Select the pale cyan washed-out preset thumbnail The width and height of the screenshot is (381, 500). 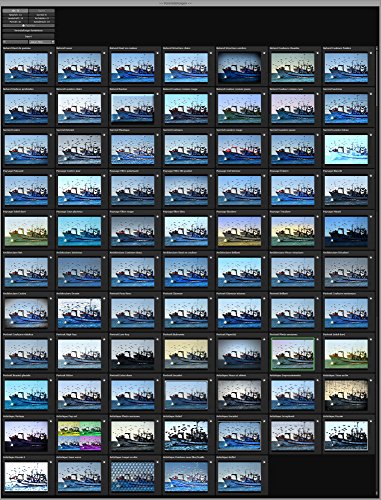[x=346, y=149]
